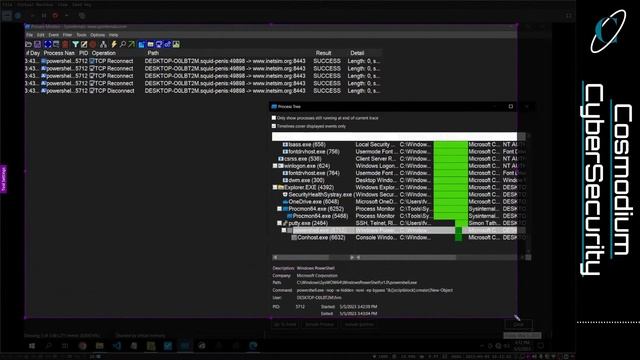Select dwm.exe (300) in Process Tree
Image resolution: width=640 pixels, height=360 pixels.
click(x=306, y=180)
